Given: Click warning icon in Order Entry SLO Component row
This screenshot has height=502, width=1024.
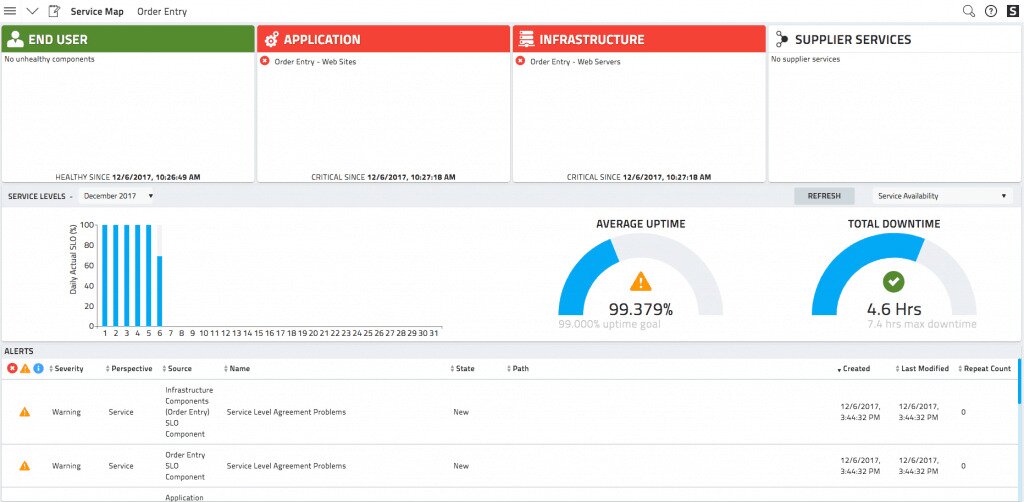Looking at the screenshot, I should (25, 466).
